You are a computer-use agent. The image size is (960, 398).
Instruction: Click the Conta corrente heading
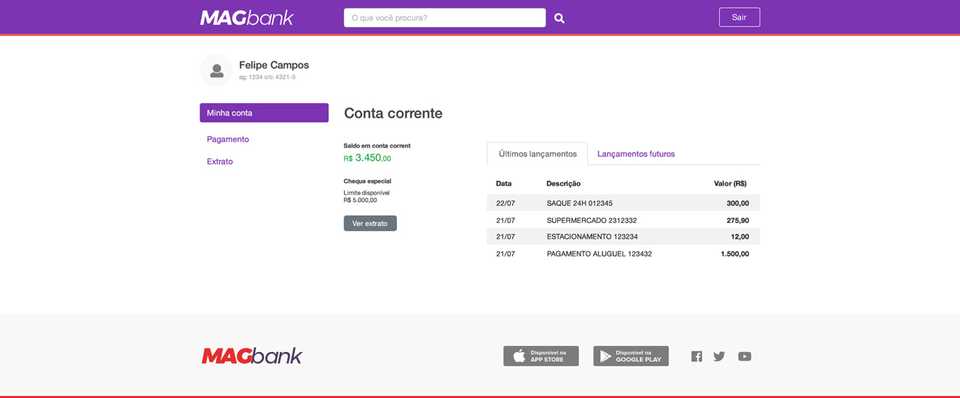point(393,113)
